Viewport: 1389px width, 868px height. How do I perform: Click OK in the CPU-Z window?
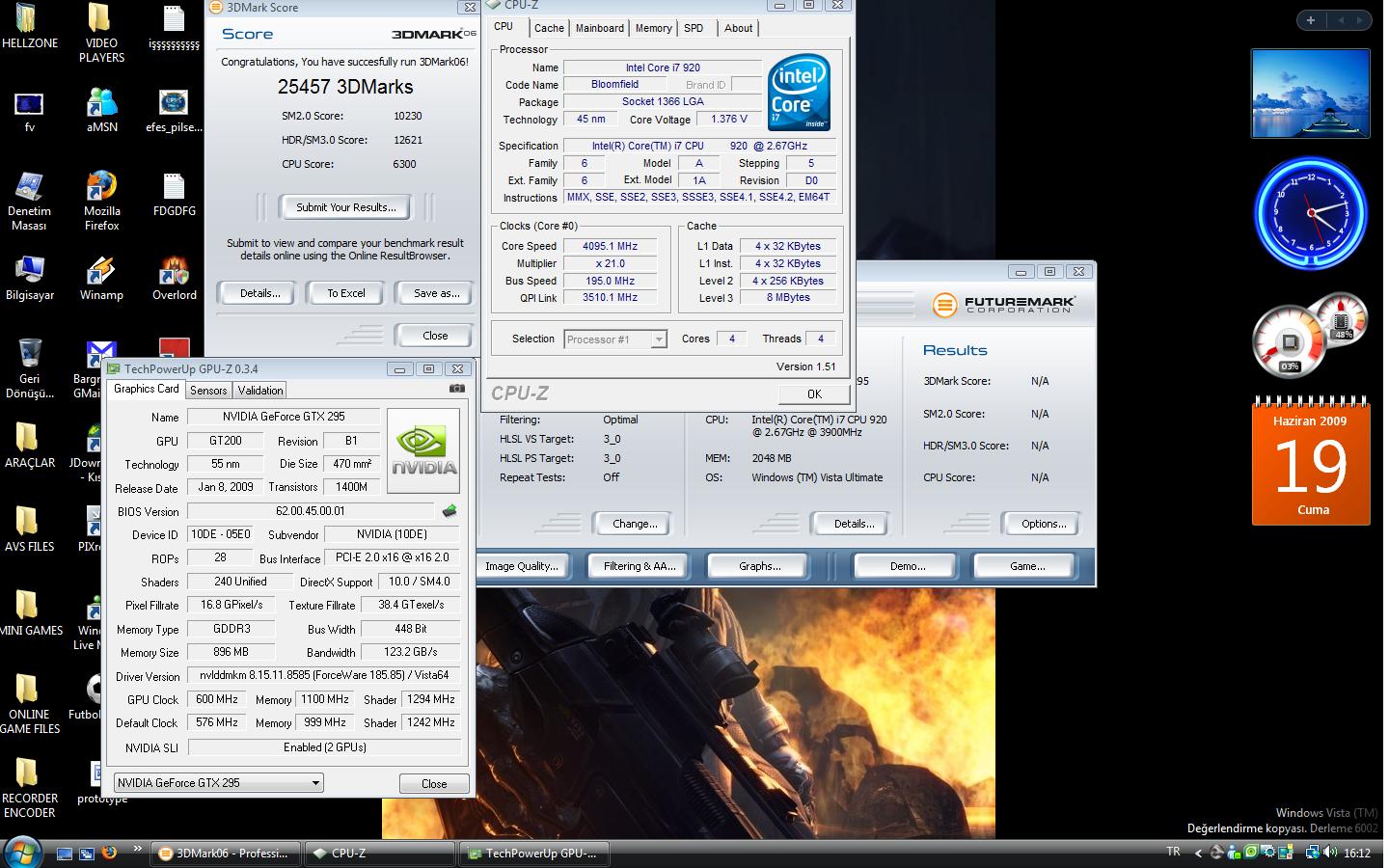814,393
